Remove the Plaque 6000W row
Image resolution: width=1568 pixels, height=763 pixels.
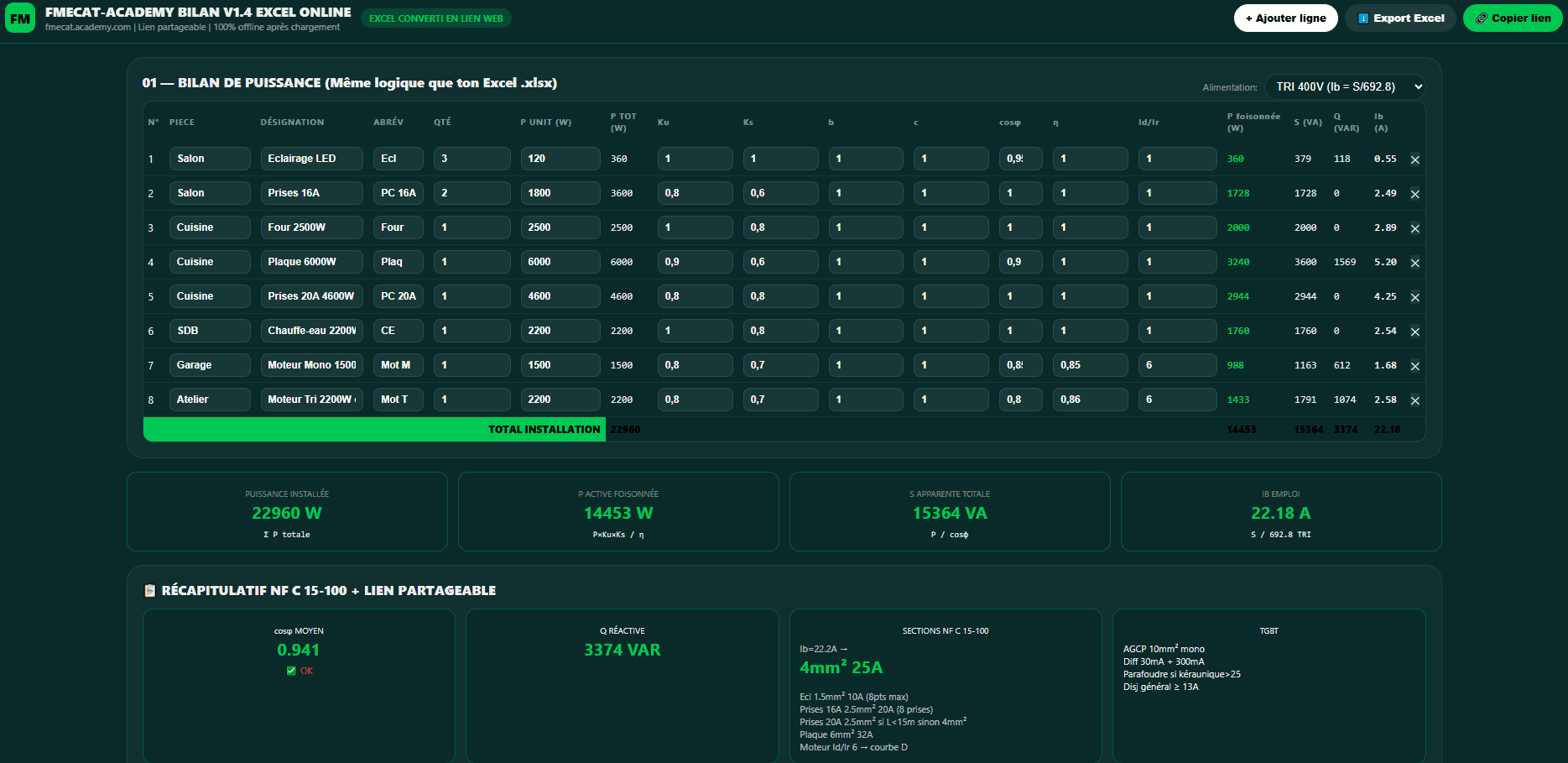tap(1414, 263)
